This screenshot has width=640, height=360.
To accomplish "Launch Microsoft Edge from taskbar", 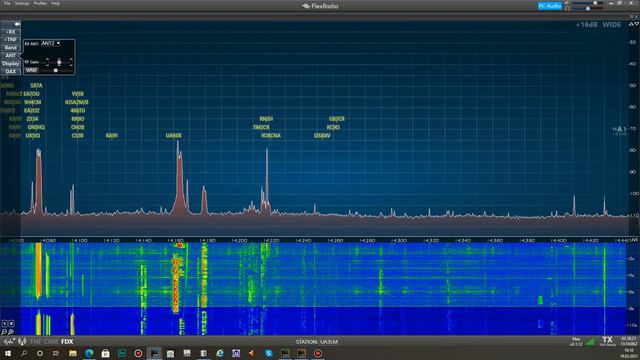I will (x=89, y=353).
